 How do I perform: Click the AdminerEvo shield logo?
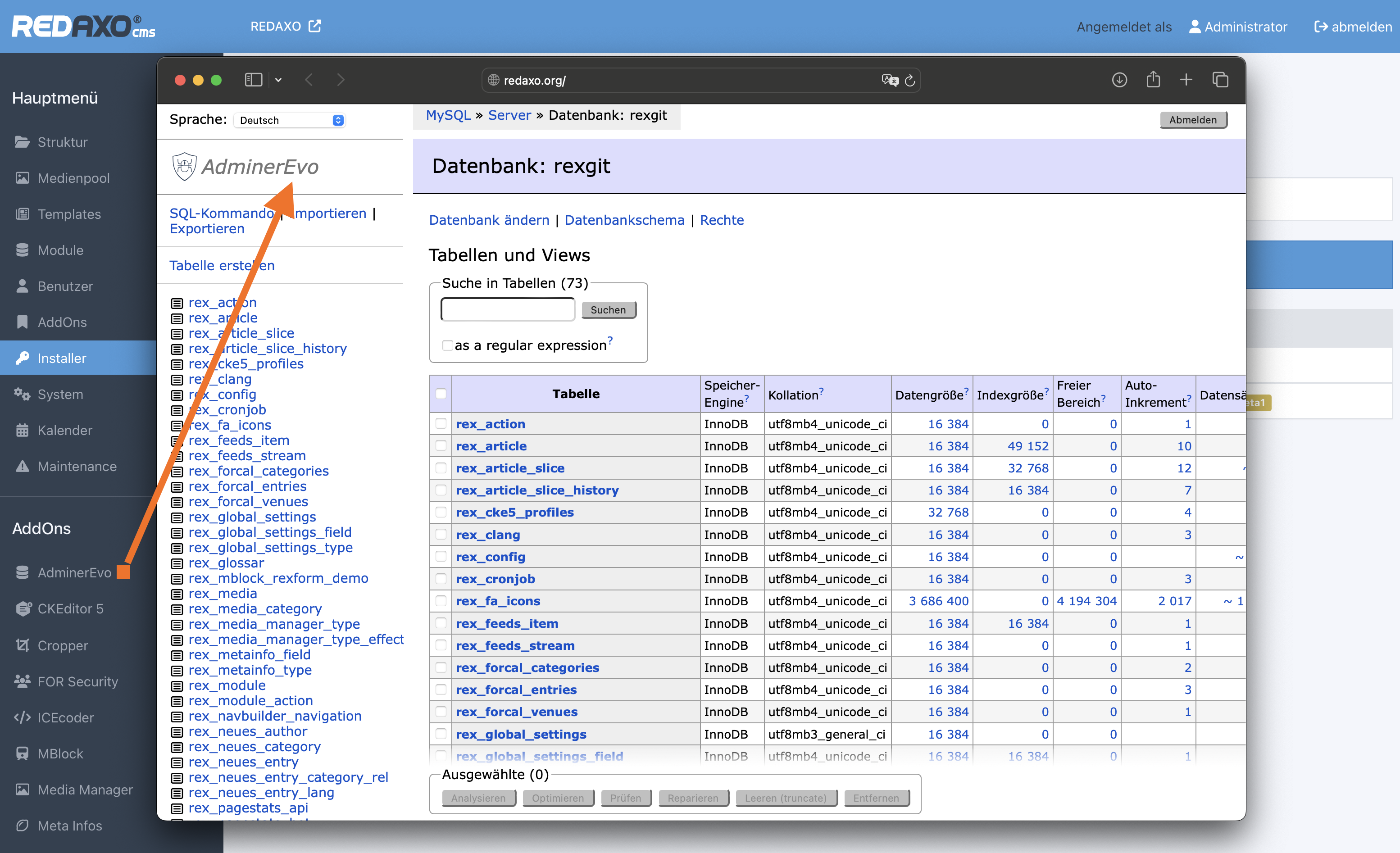click(184, 166)
